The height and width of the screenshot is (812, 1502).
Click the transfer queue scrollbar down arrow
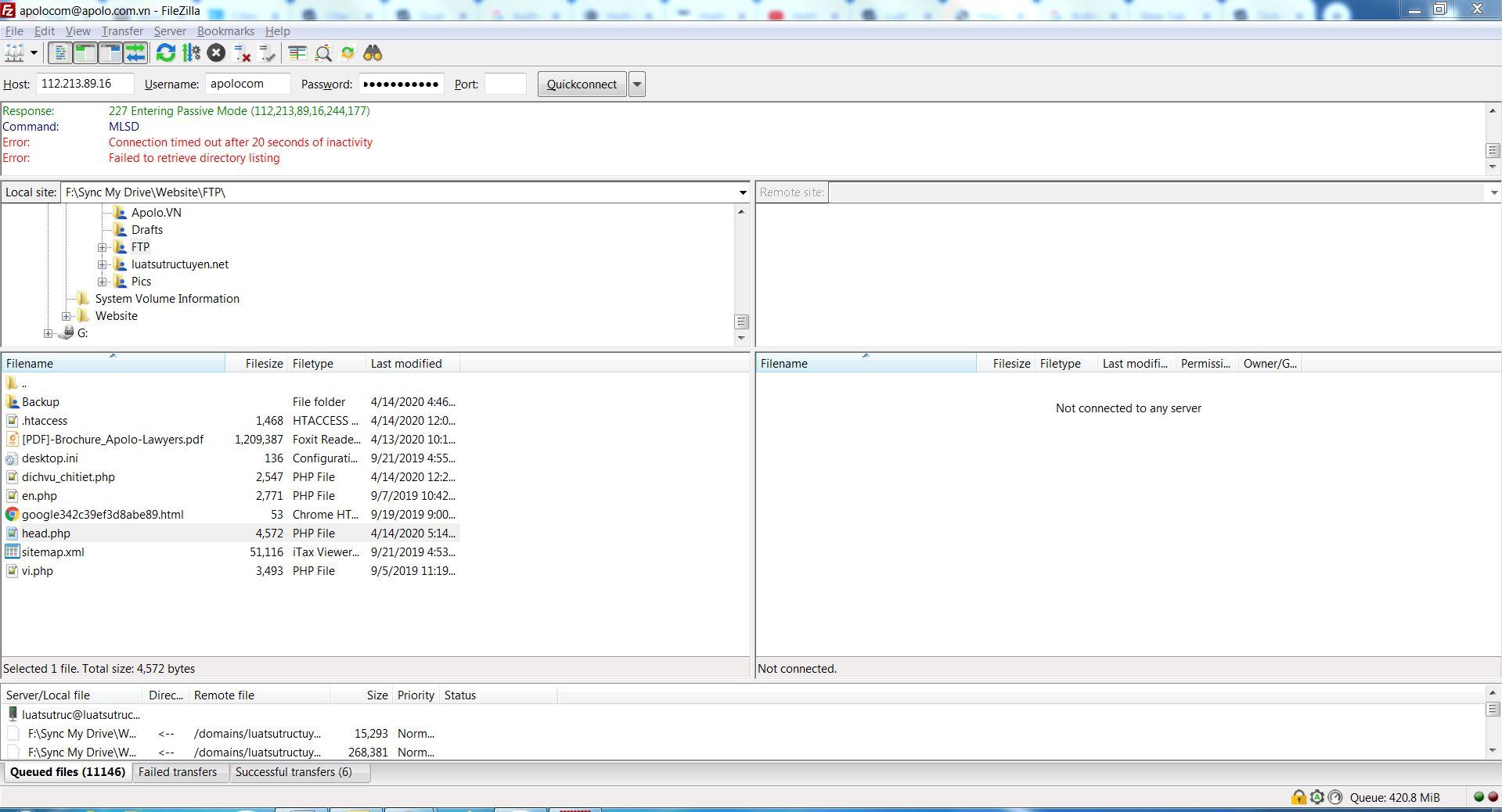(x=1493, y=751)
